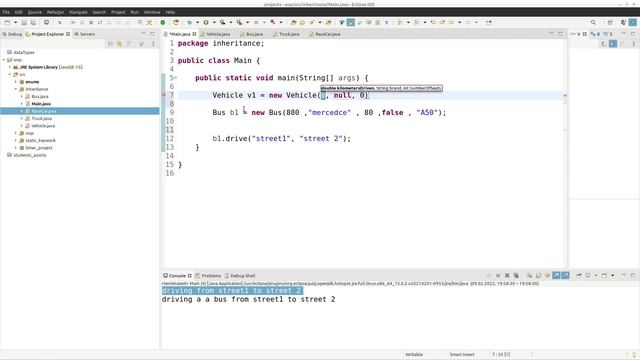
Task: Toggle highlighted button in right side panel
Action: (x=613, y=44)
